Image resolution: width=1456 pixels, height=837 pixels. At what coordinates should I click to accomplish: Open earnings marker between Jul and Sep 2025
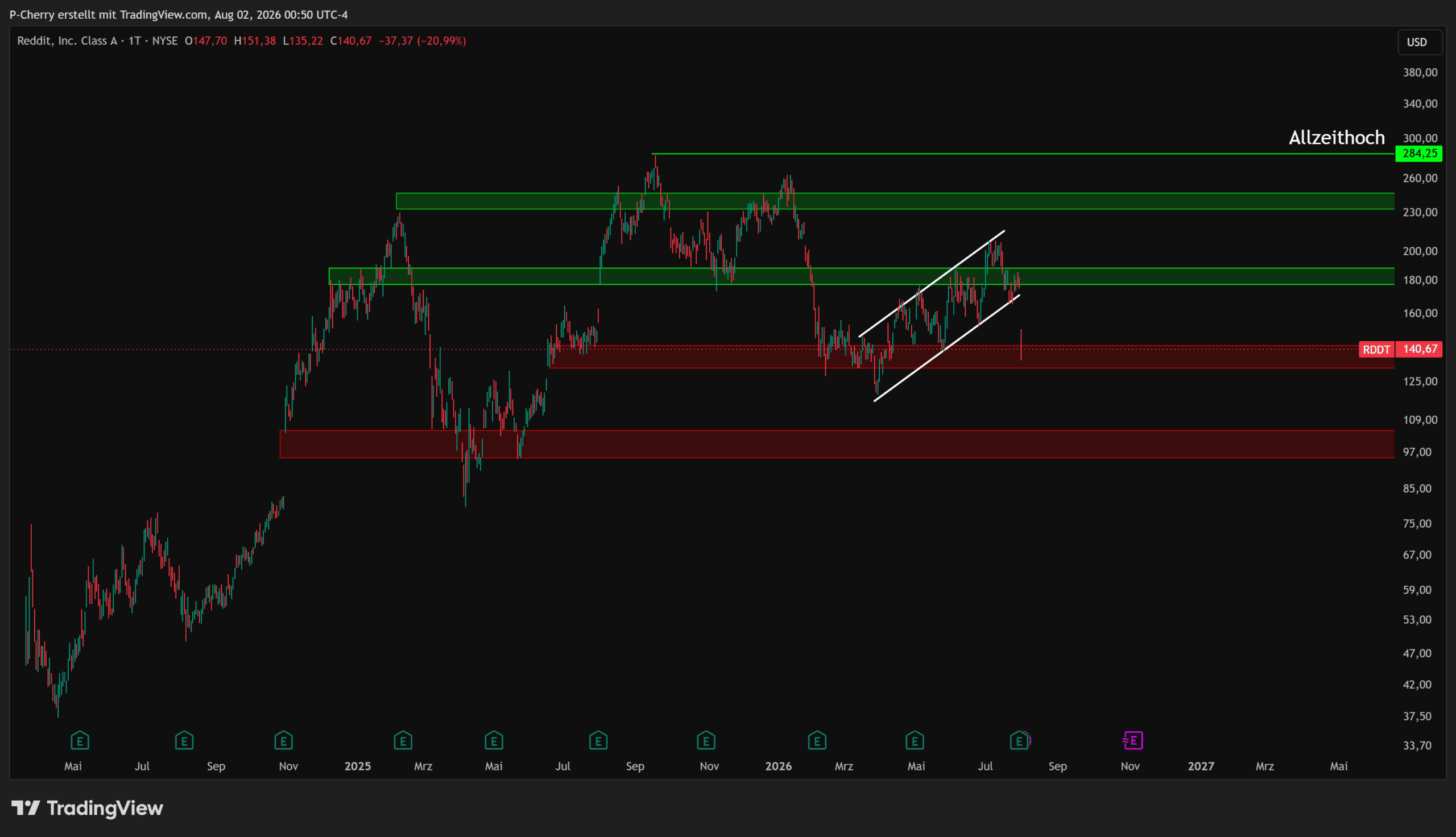coord(598,740)
